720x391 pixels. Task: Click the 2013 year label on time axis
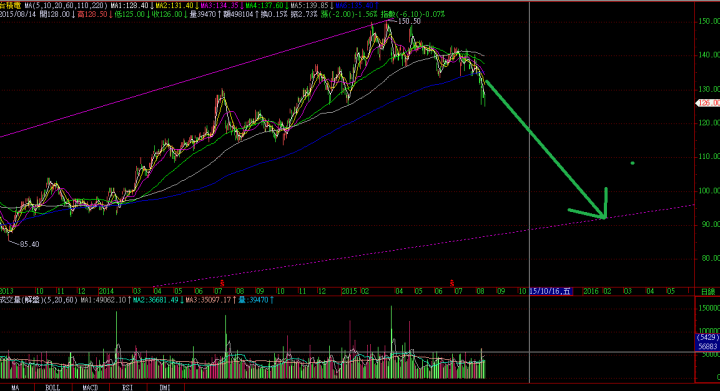click(6, 291)
